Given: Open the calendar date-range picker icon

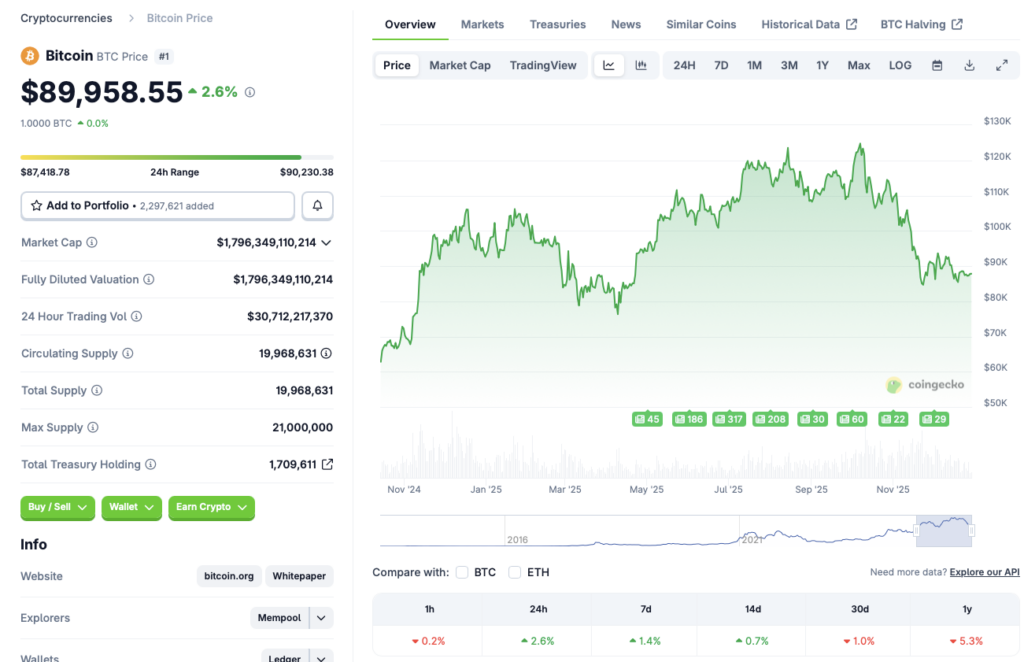Looking at the screenshot, I should point(935,64).
